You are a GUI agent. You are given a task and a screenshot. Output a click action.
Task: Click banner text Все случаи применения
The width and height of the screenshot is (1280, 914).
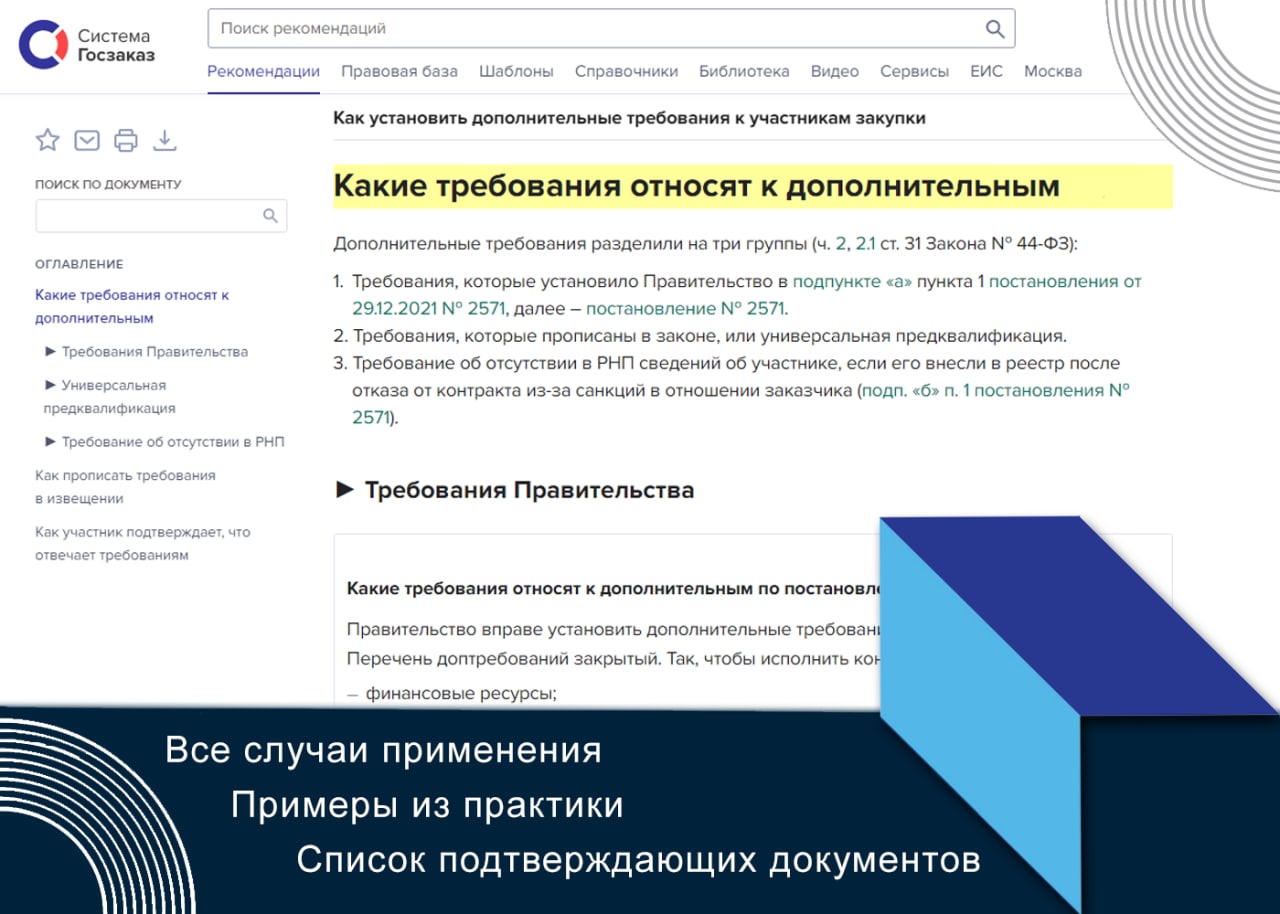click(383, 750)
